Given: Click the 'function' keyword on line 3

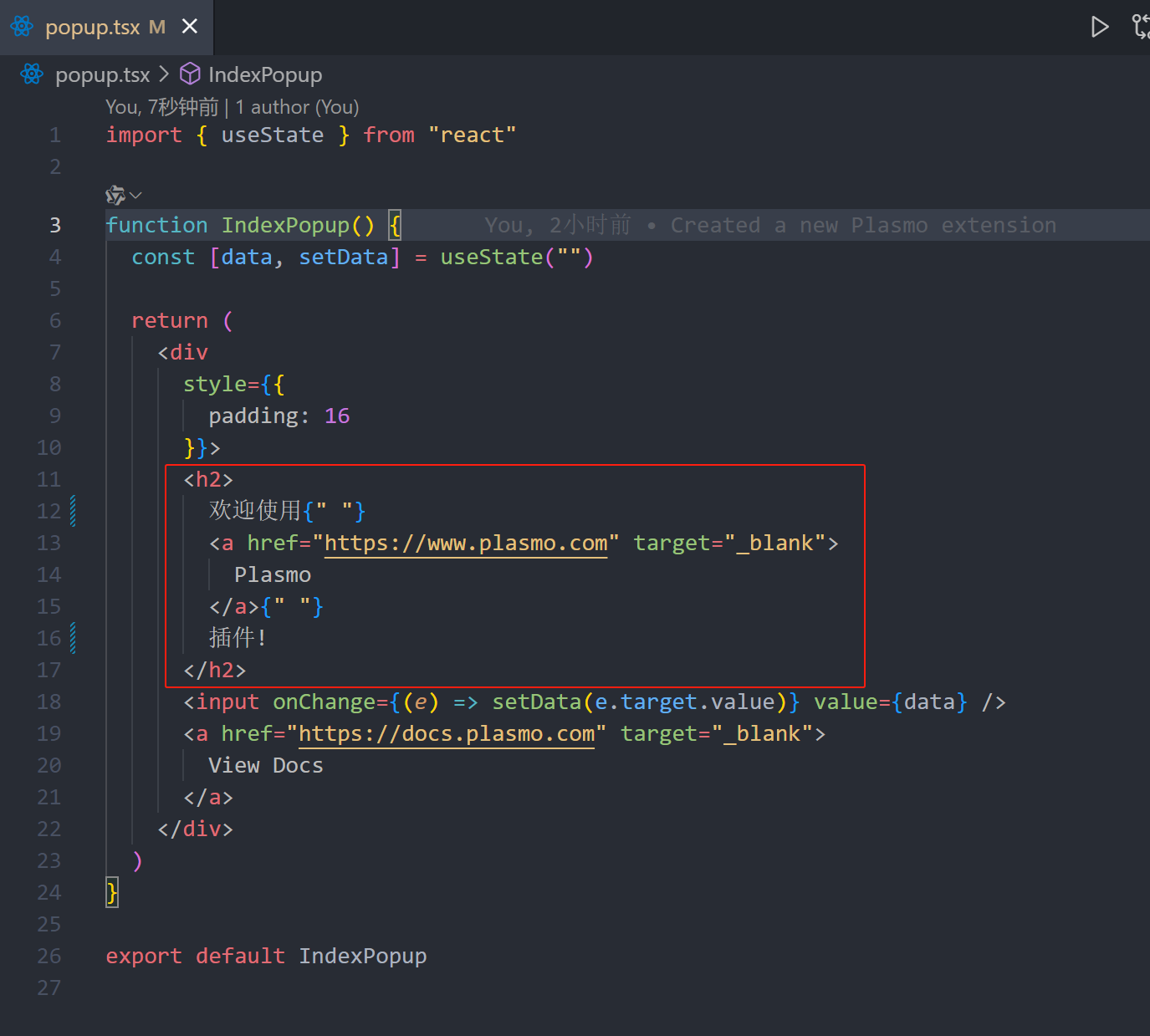Looking at the screenshot, I should [156, 225].
